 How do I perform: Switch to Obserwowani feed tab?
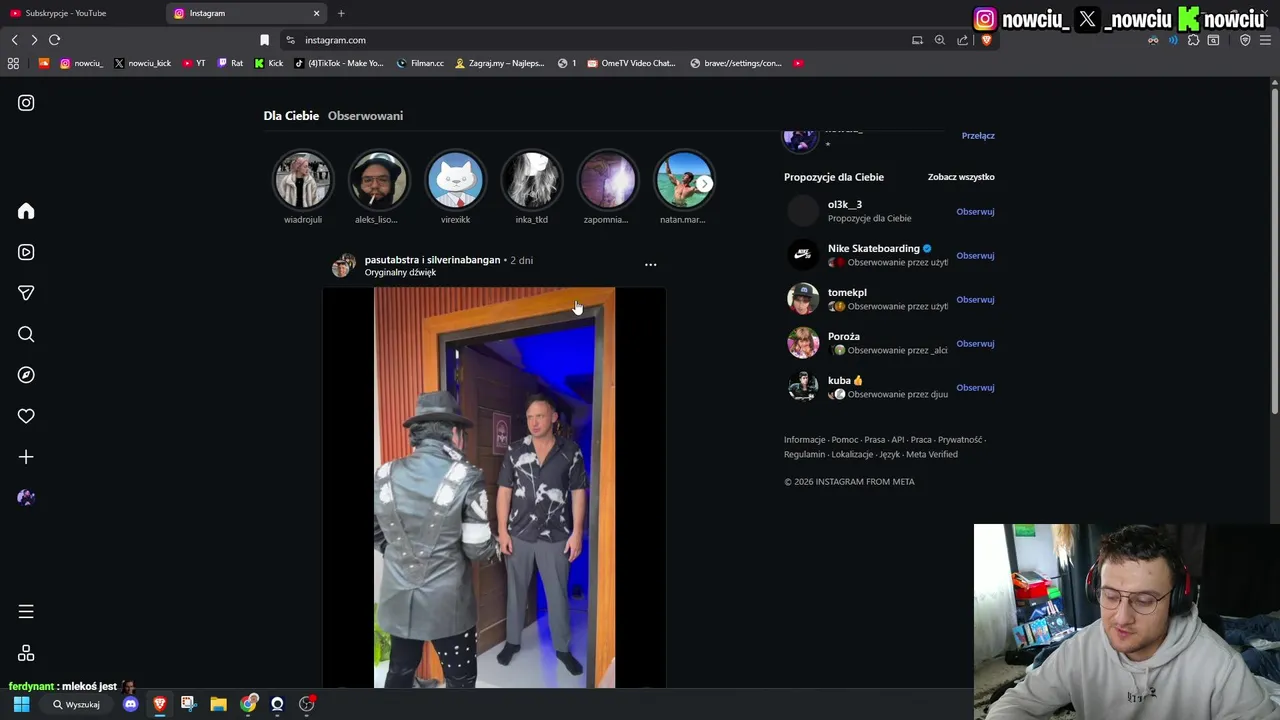tap(365, 116)
